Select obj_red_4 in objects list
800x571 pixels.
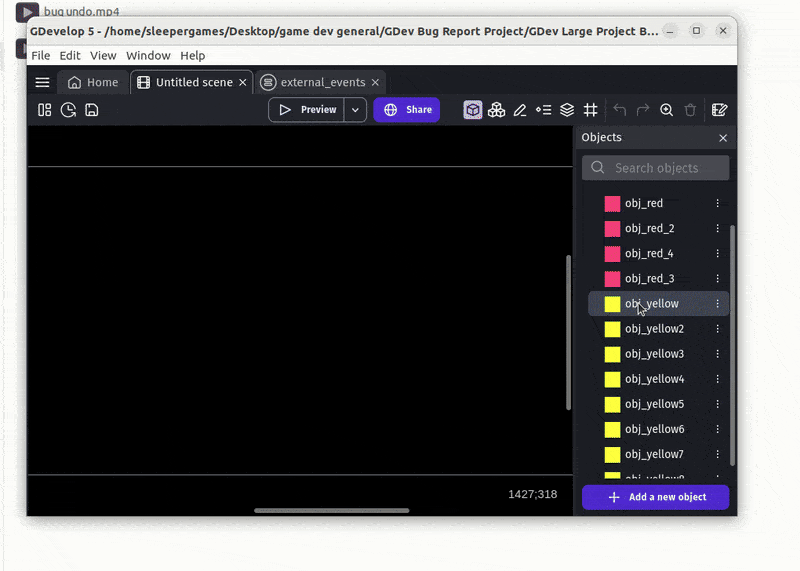tap(659, 253)
